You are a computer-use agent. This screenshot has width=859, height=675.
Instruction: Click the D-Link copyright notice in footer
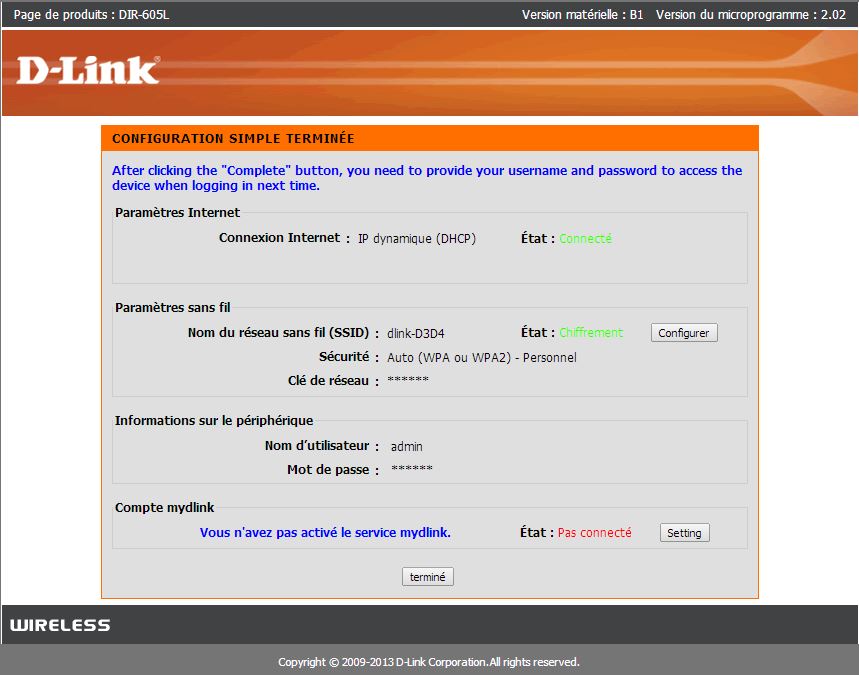point(428,662)
